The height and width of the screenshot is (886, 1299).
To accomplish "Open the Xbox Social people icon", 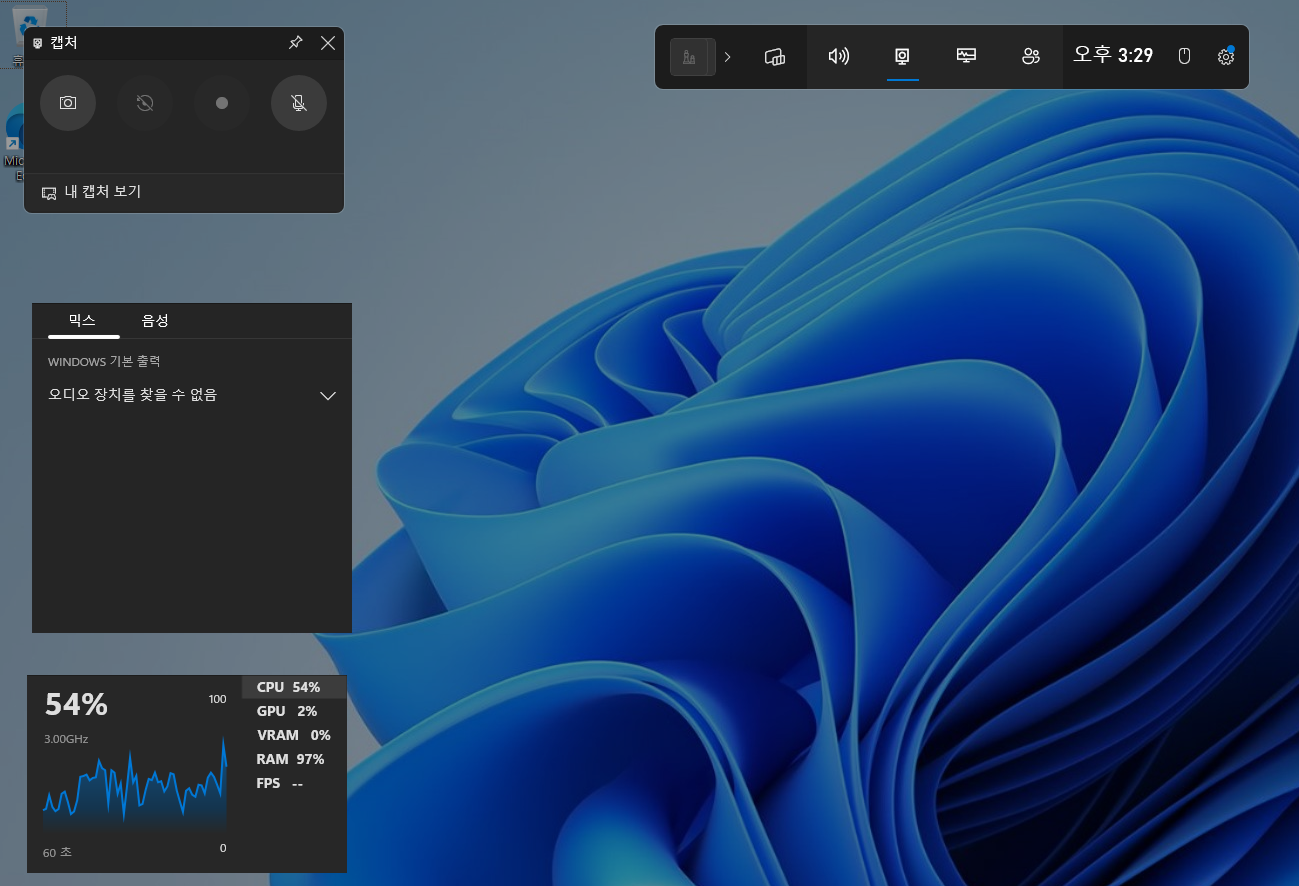I will tap(1031, 57).
